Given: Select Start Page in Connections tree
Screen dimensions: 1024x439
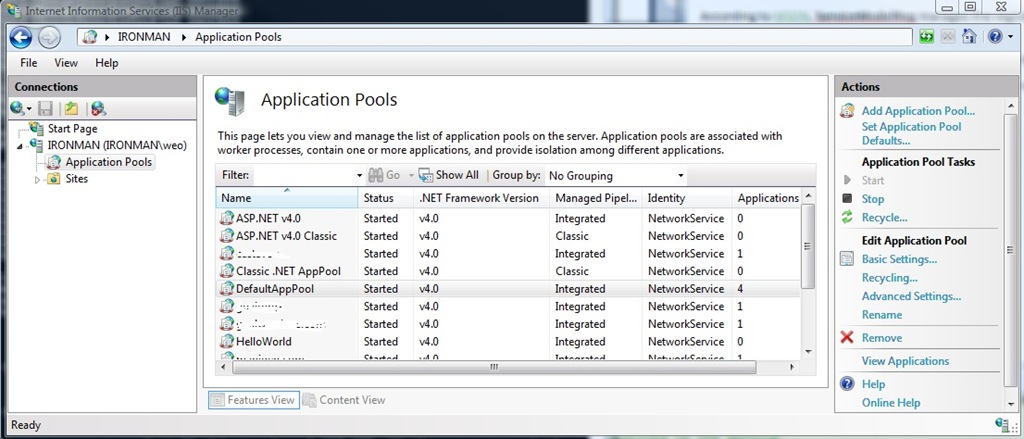Looking at the screenshot, I should click(72, 129).
